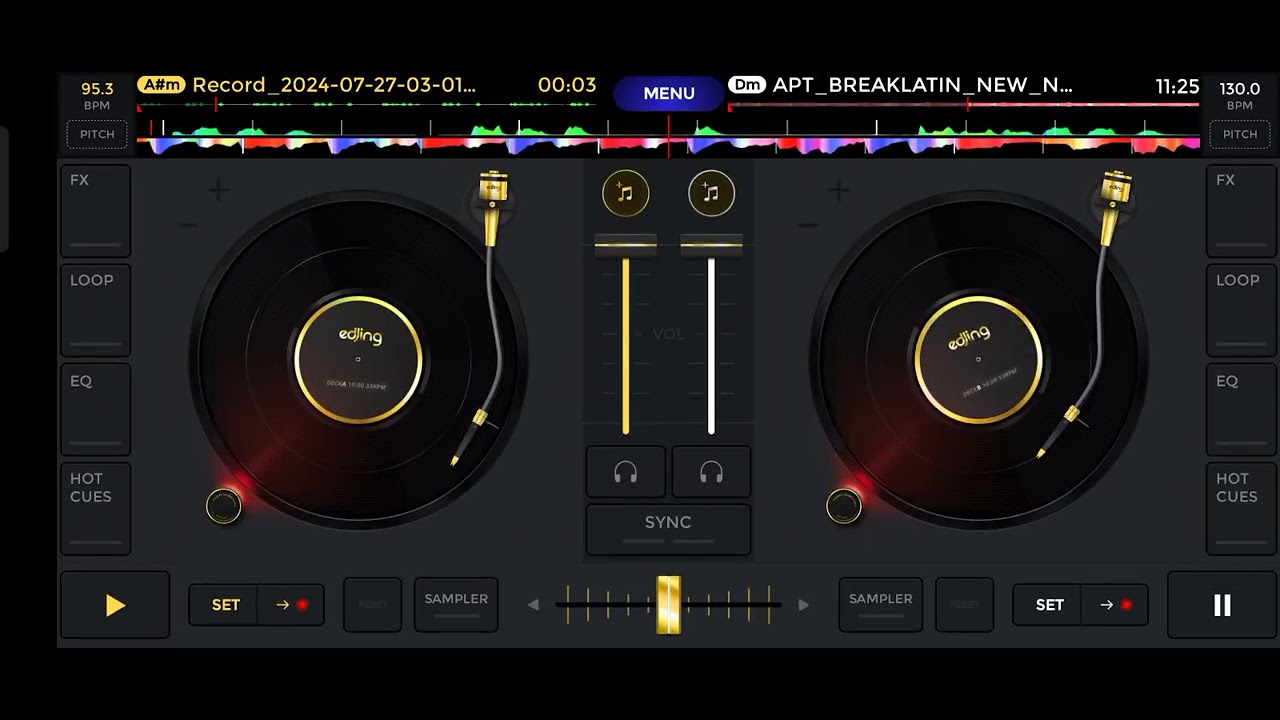Image resolution: width=1280 pixels, height=720 pixels.
Task: Click the Dm key badge
Action: point(747,85)
